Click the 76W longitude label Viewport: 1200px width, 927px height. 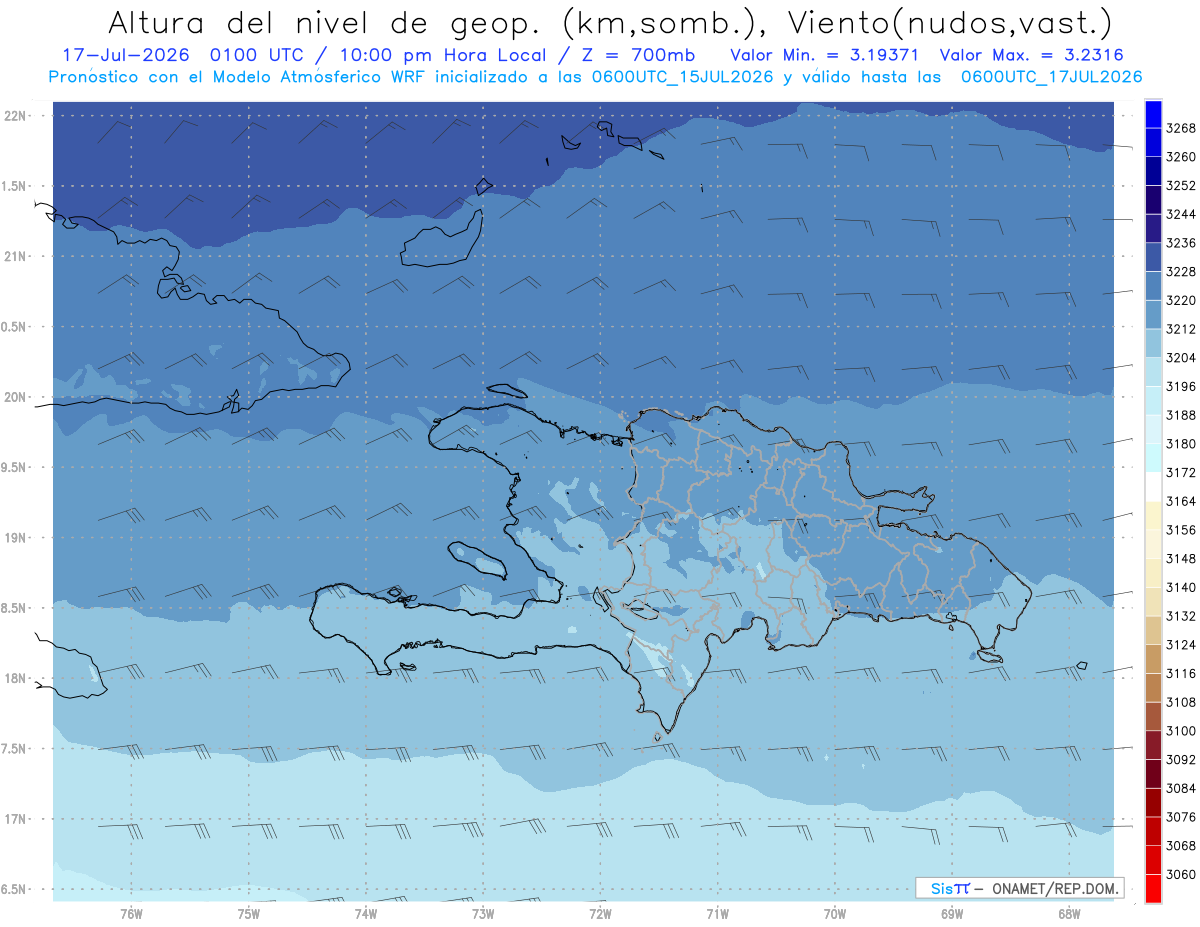click(x=131, y=913)
